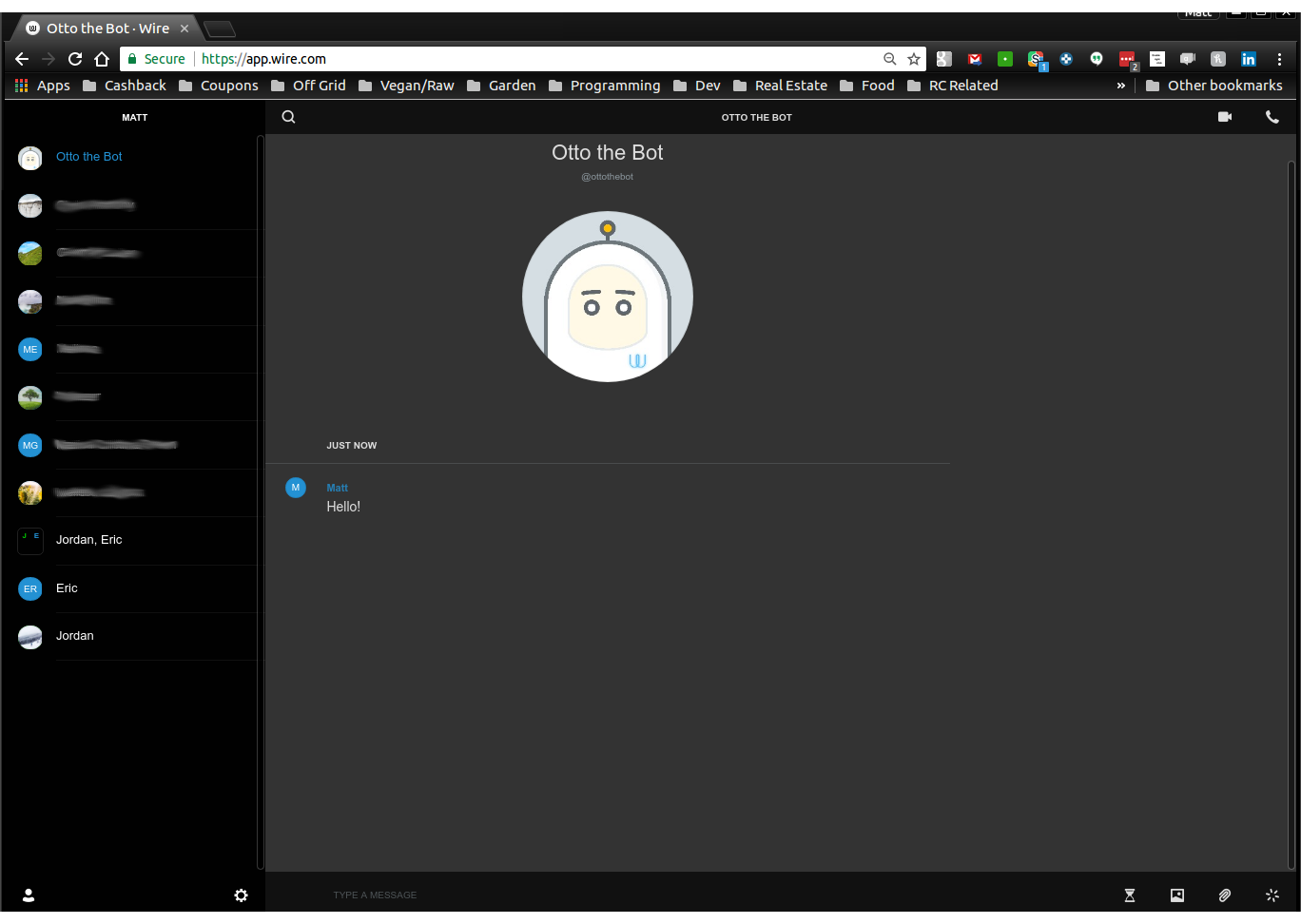The height and width of the screenshot is (924, 1301).
Task: Close the Otto the Bot · Wire tab
Action: click(x=184, y=29)
